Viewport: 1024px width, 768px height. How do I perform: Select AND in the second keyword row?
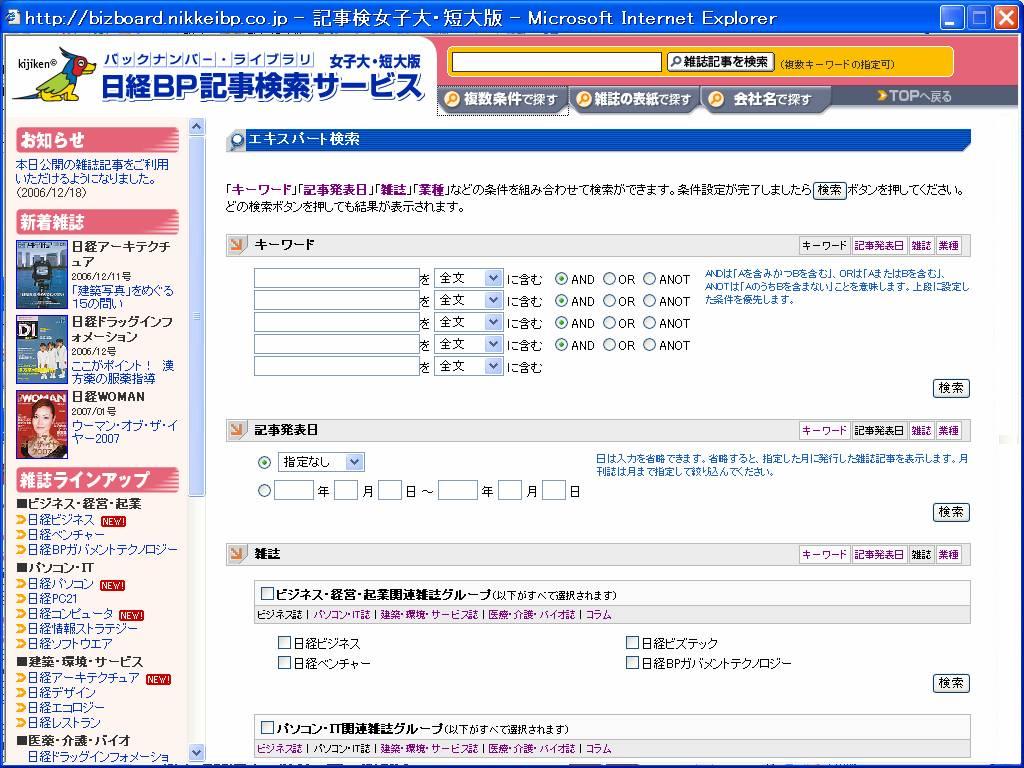[x=561, y=301]
